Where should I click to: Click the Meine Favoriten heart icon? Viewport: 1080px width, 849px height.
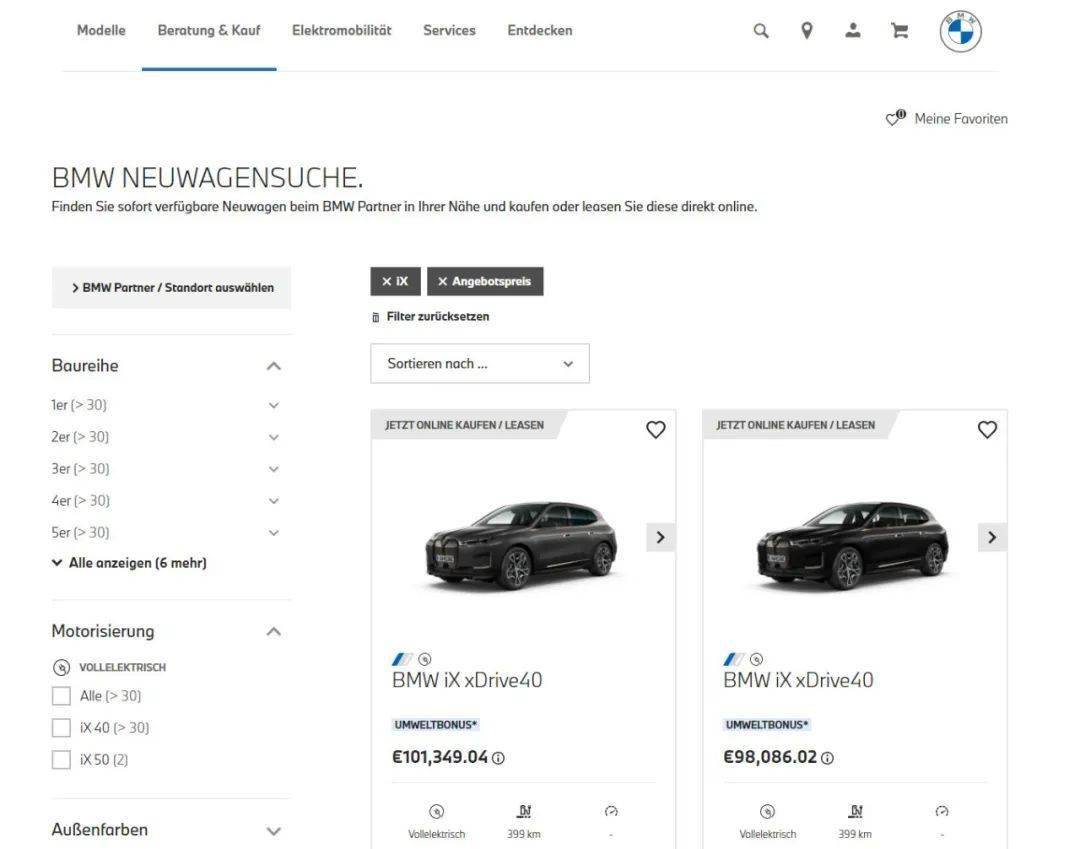tap(895, 118)
